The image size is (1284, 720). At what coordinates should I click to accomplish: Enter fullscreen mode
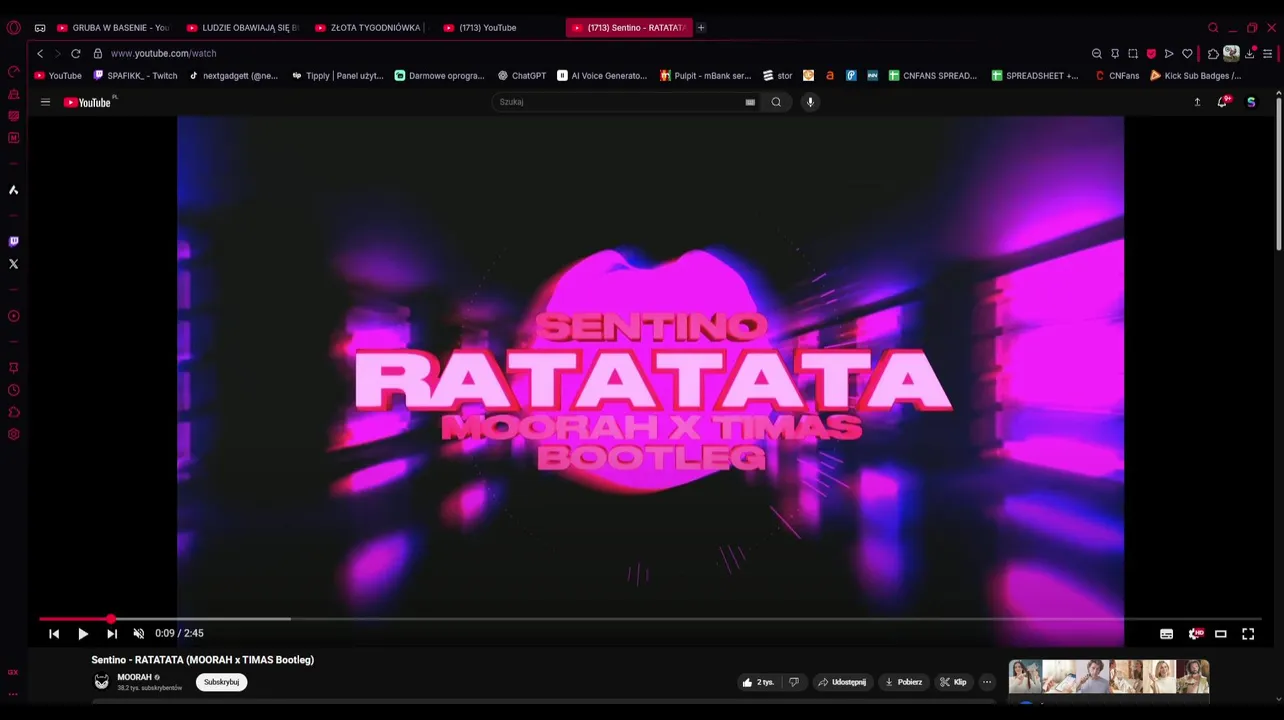(1248, 633)
